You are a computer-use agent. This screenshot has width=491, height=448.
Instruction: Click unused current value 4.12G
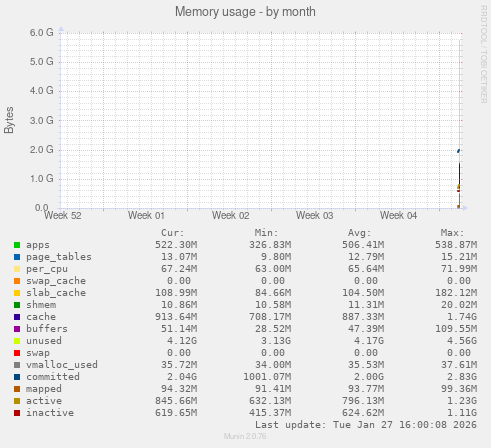pyautogui.click(x=182, y=341)
